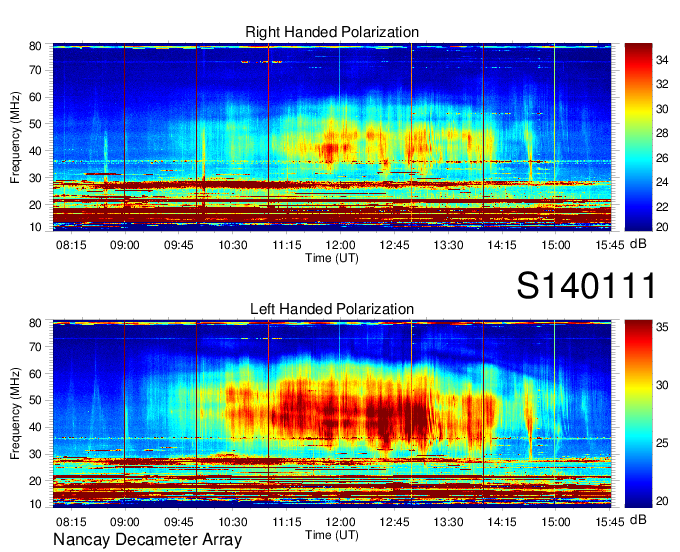The width and height of the screenshot is (680, 552).
Task: Click the Right Handed Polarization spectrogram
Action: (x=332, y=137)
